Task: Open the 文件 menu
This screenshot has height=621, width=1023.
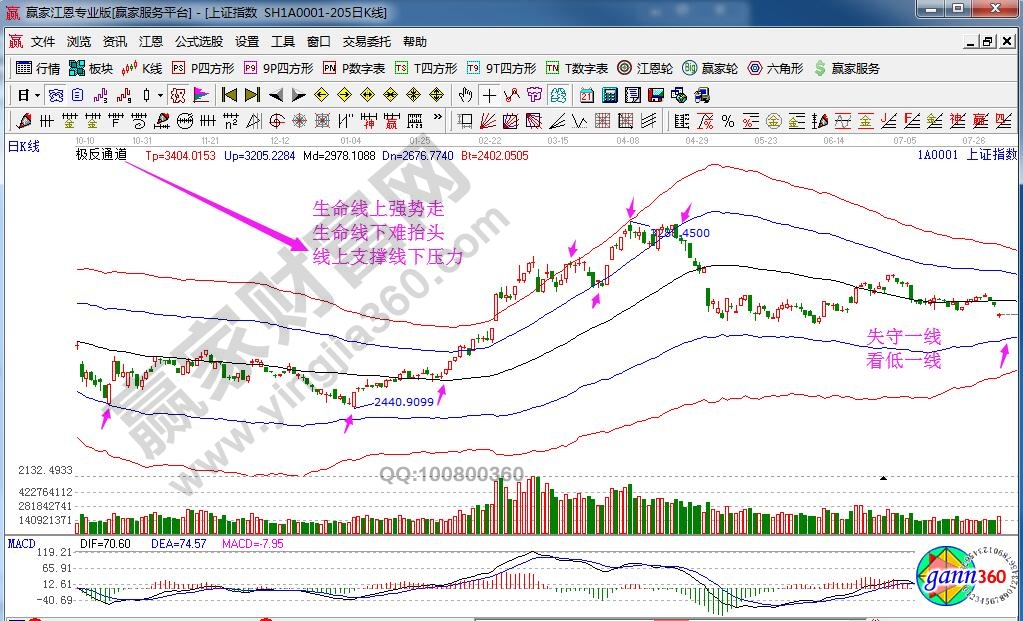Action: tap(42, 42)
